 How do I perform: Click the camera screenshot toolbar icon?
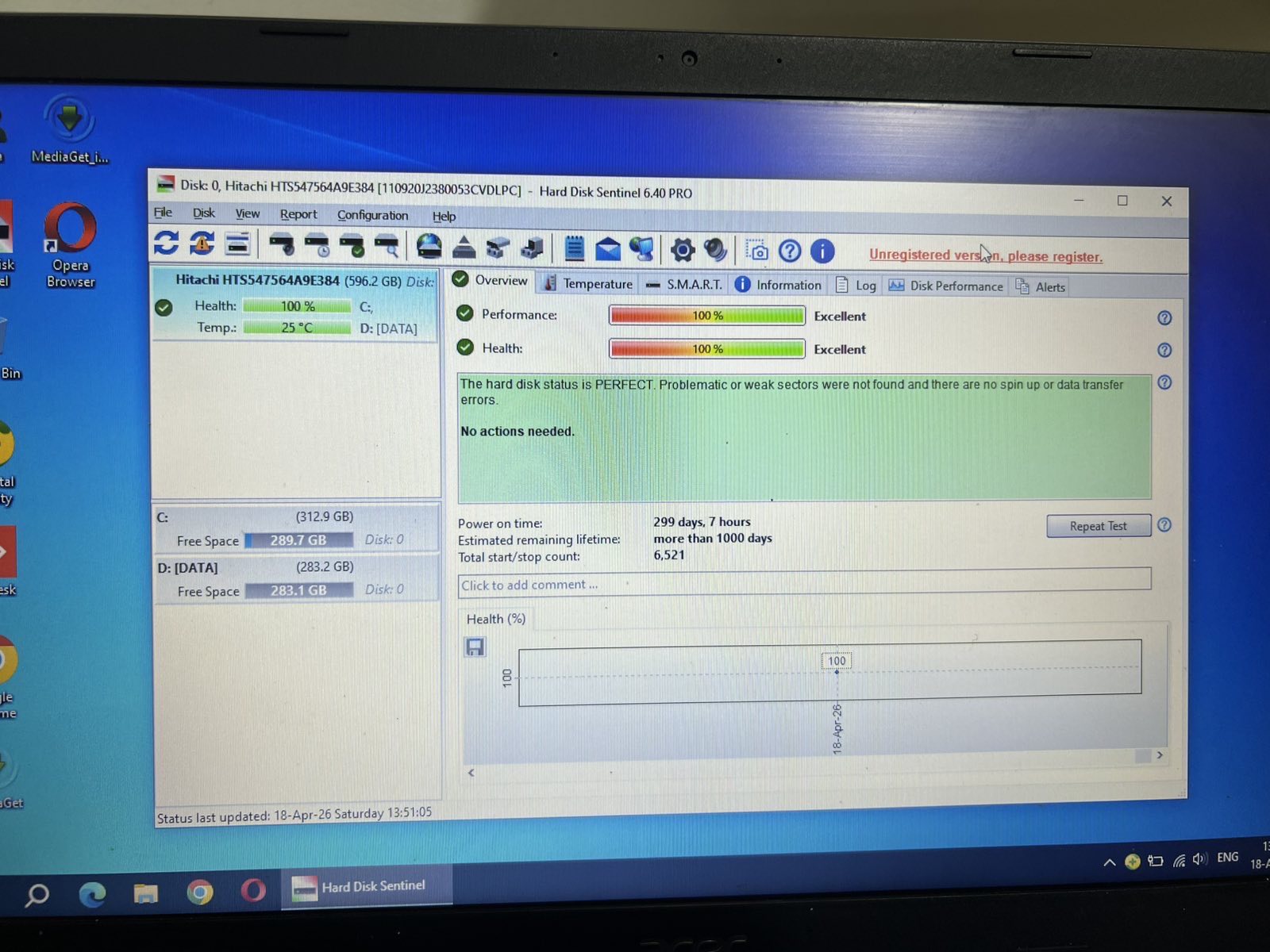(x=757, y=251)
